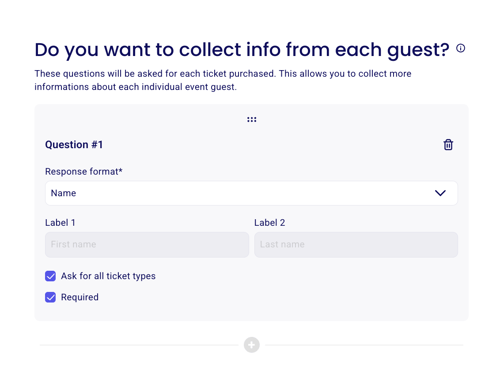Select the 'Response format*' field label
Viewport: 500px width, 366px height.
[x=84, y=171]
